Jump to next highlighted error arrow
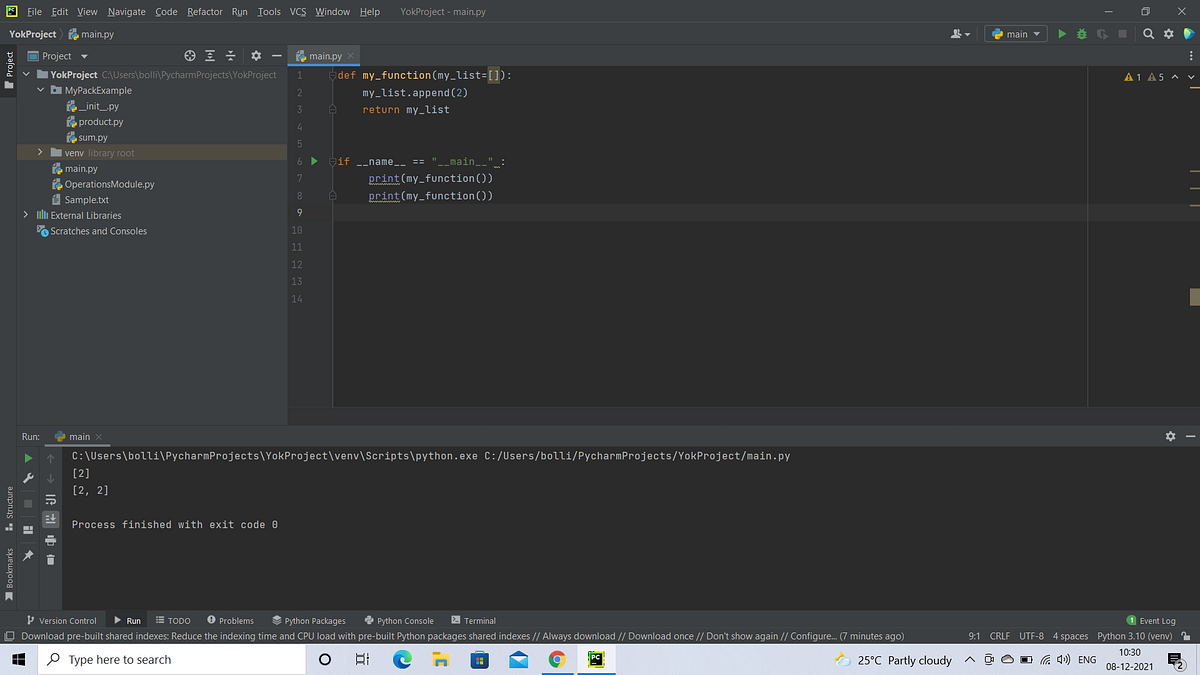Screen dimensions: 1200x675 click(1190, 77)
